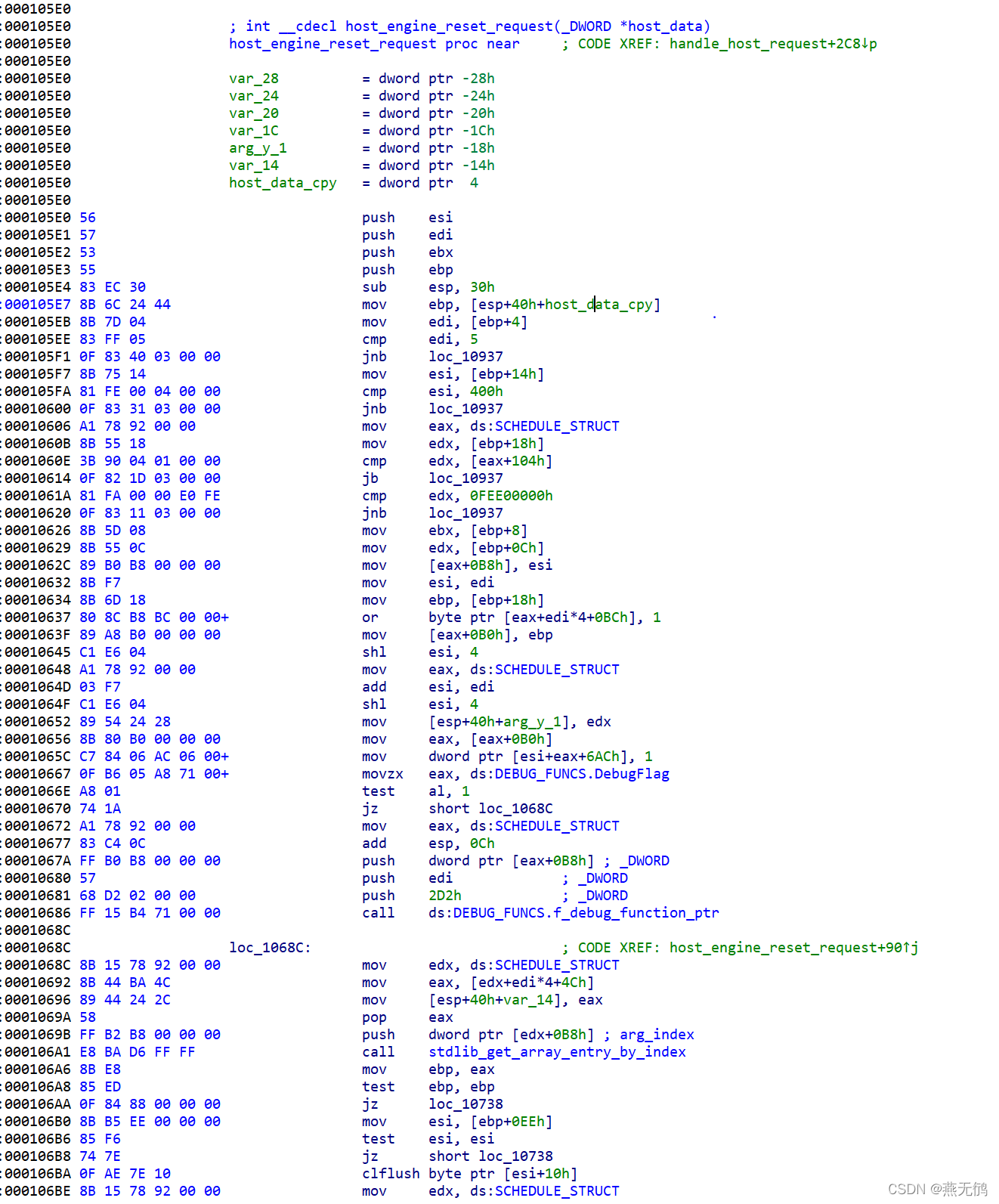Follow the stdlib_get_array_entry_by_index call
999x1204 pixels.
click(557, 1052)
